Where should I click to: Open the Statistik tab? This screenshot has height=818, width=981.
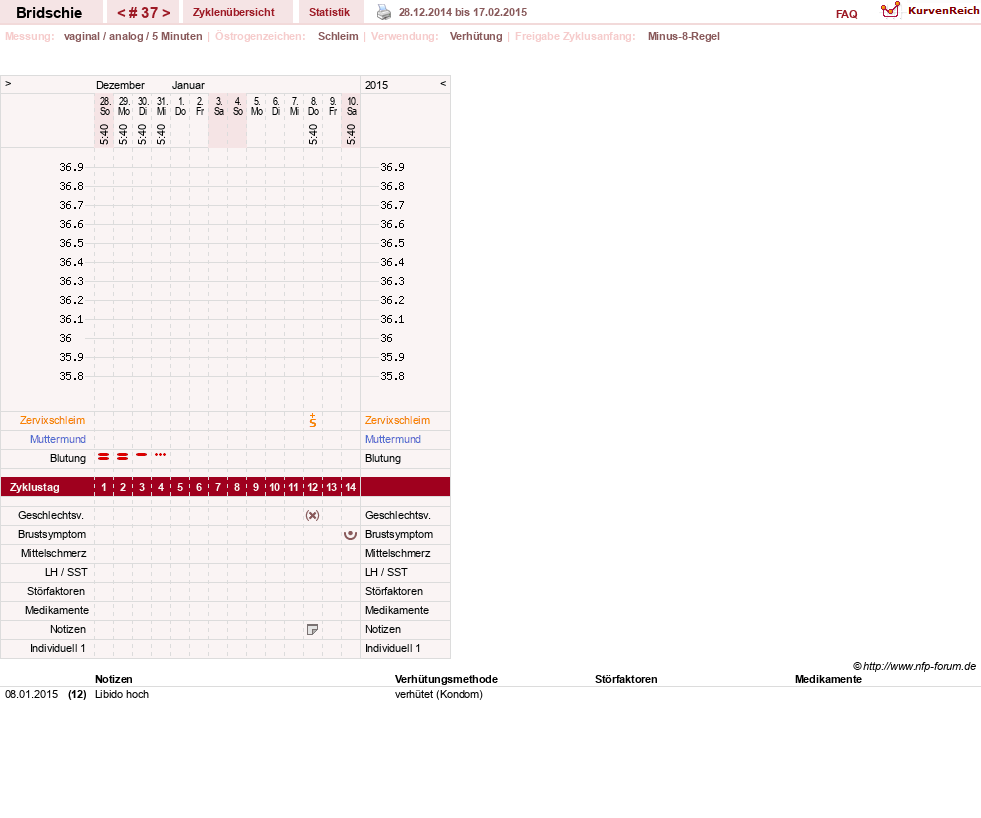tap(329, 13)
